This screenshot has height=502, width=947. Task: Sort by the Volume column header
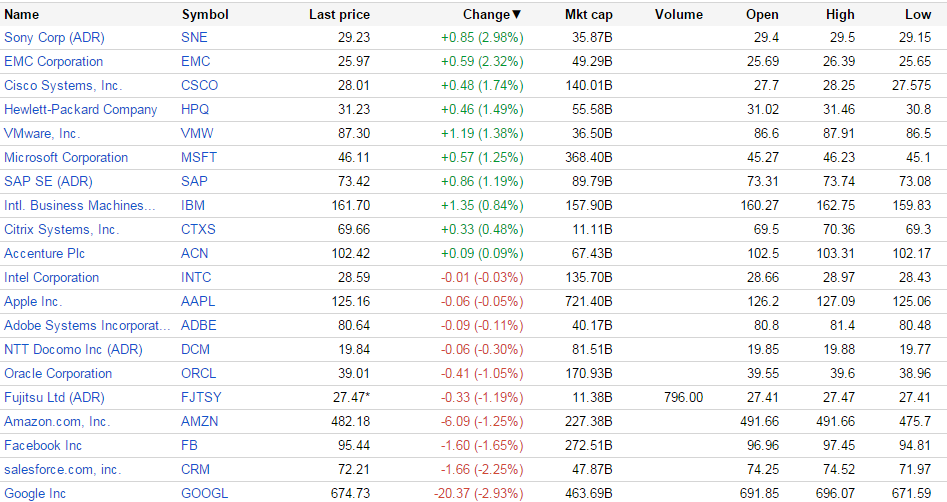tap(679, 14)
